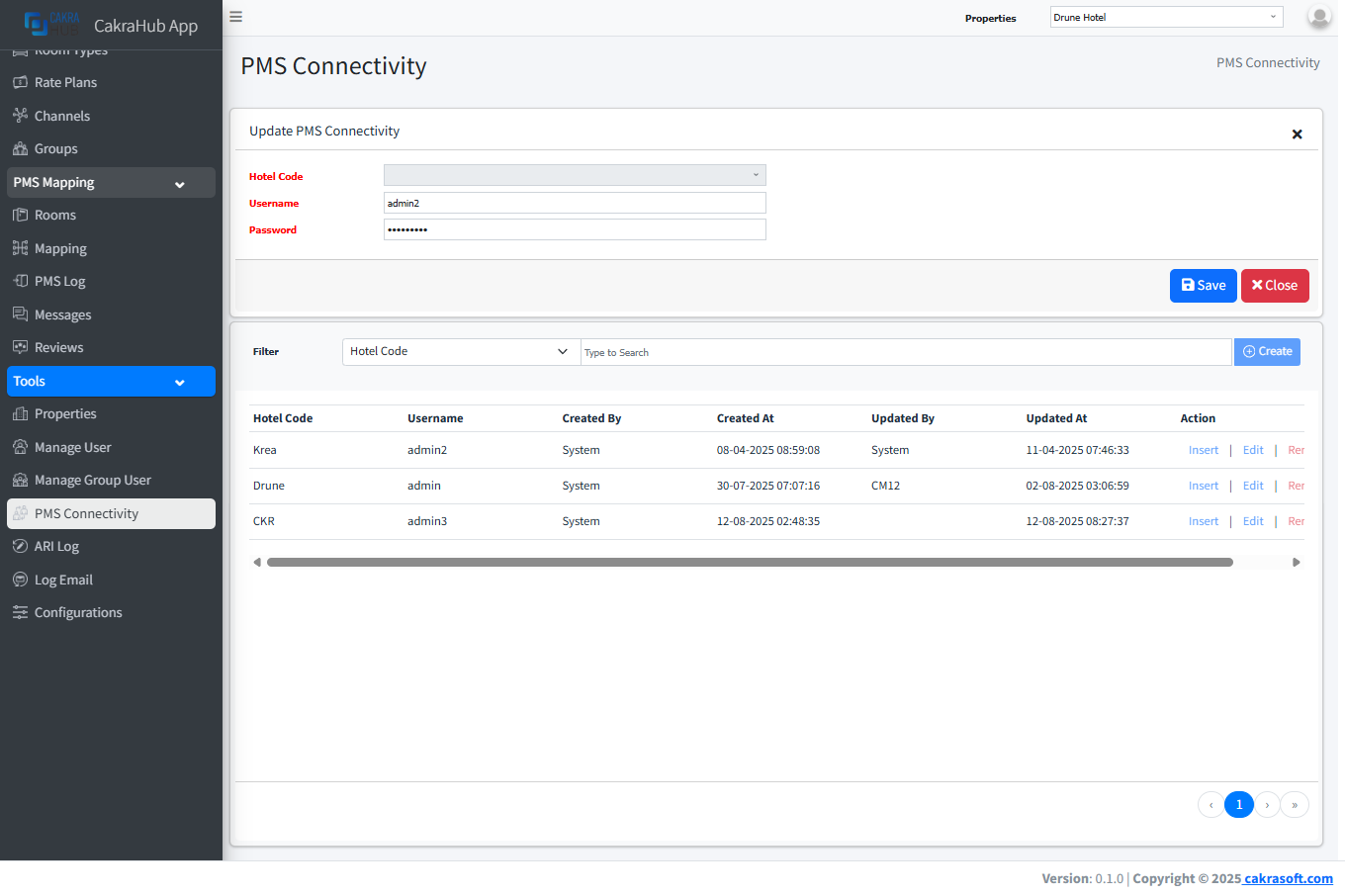Click the ARI Log icon

20,546
